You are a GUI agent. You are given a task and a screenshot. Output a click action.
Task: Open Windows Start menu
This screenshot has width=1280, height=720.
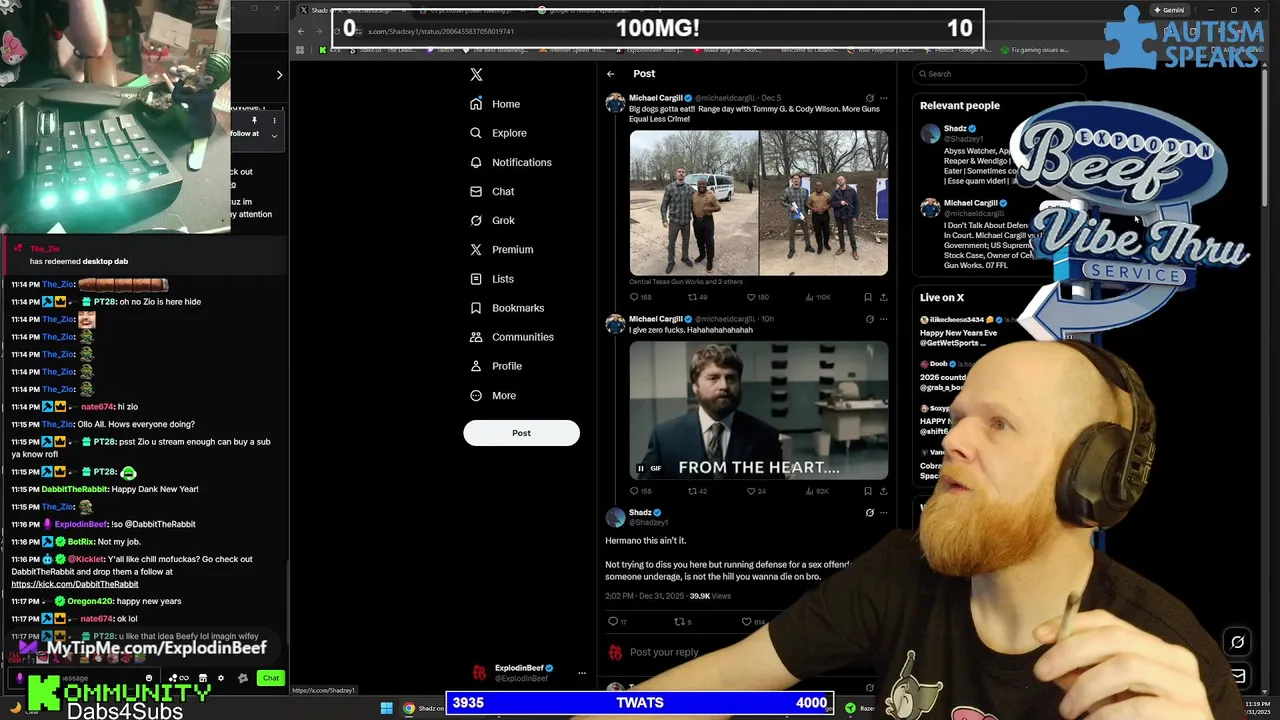pyautogui.click(x=386, y=708)
